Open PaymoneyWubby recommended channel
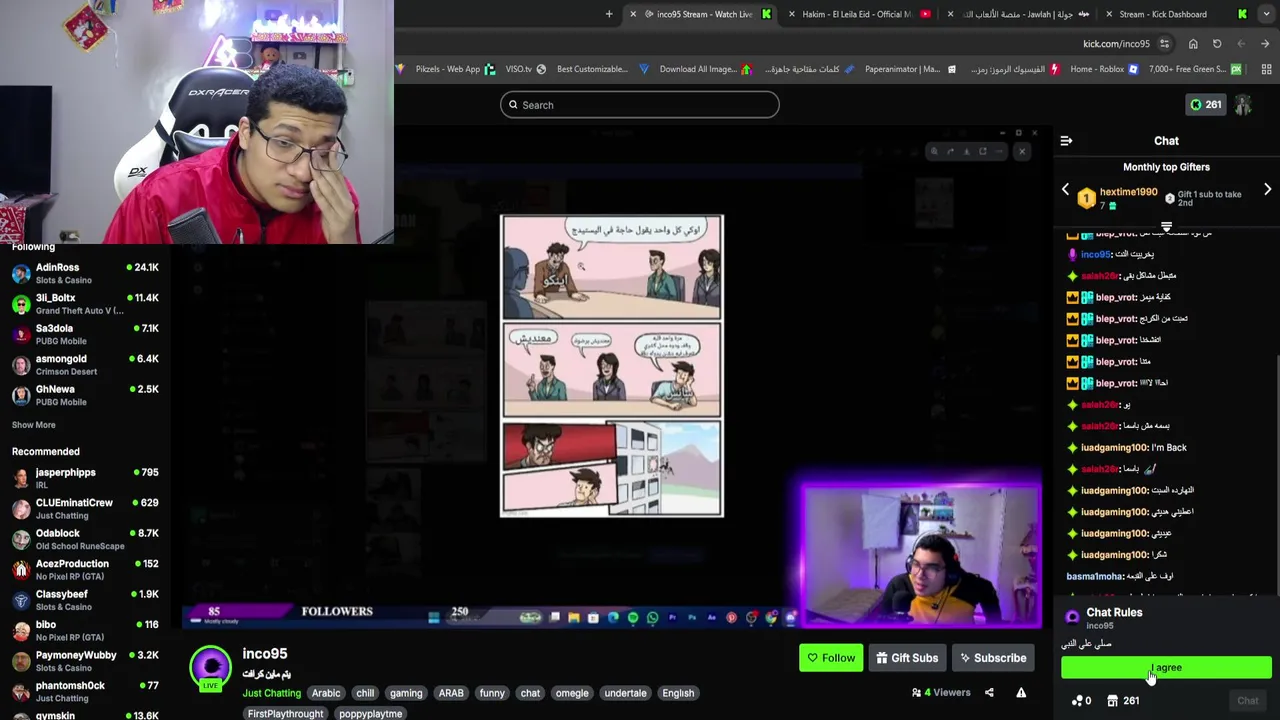Viewport: 1280px width, 720px height. click(85, 661)
